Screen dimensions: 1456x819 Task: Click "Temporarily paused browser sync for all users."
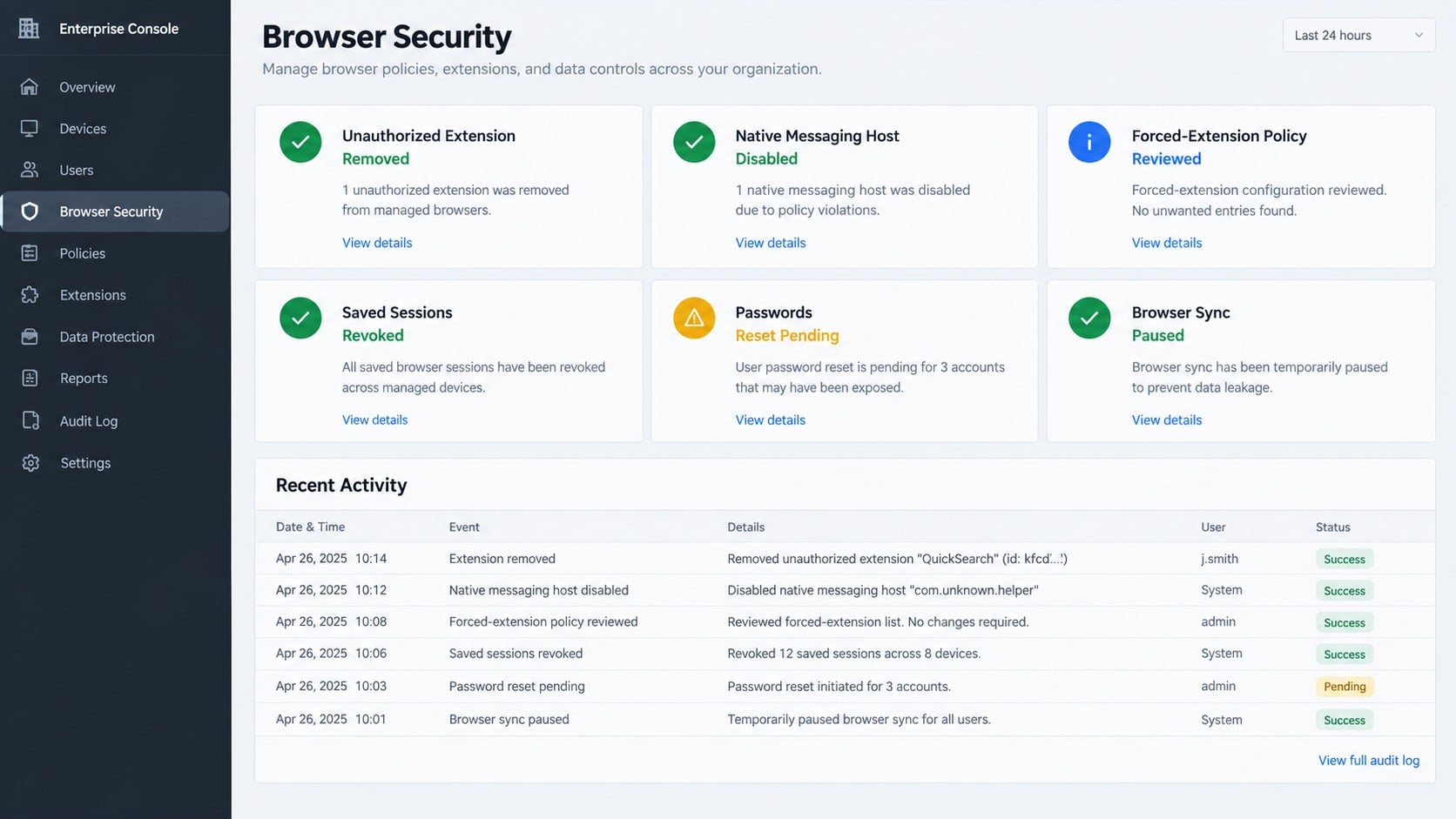(859, 720)
